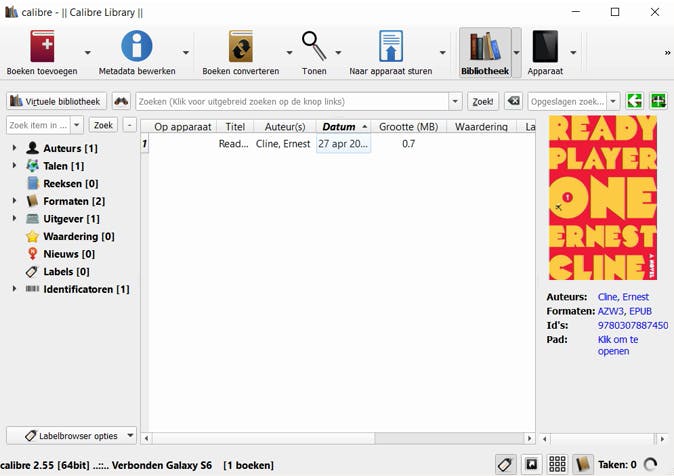Click the Tonen magnifying glass icon

(x=314, y=46)
